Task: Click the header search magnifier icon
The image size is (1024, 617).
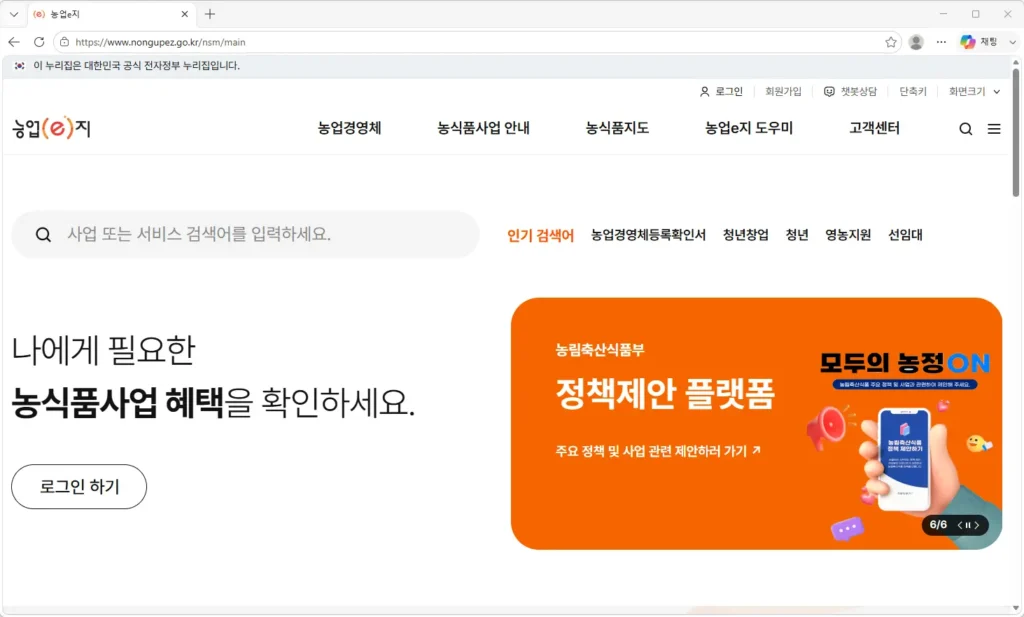Action: click(965, 129)
